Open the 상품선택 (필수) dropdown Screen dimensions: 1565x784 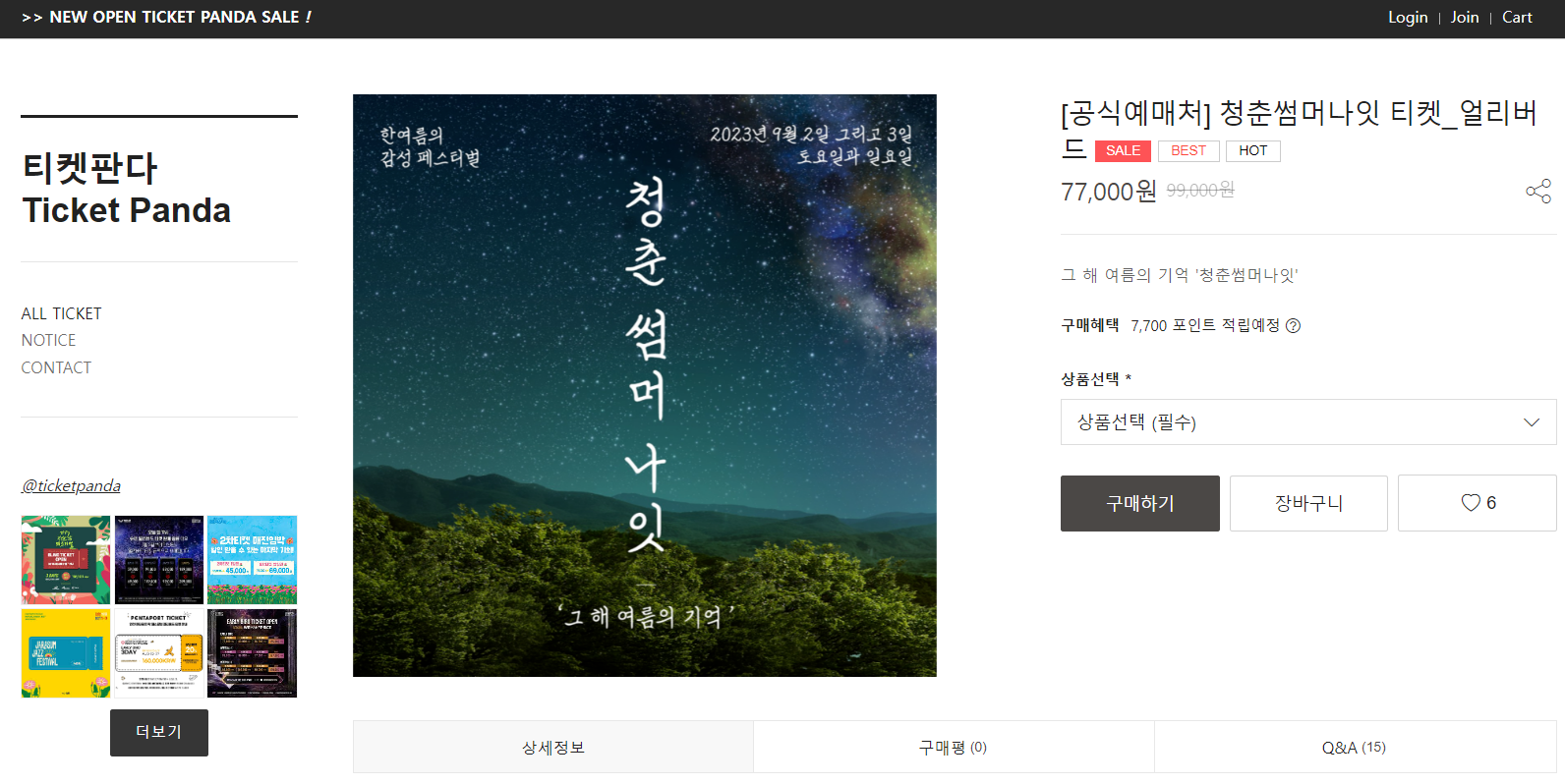click(1308, 422)
